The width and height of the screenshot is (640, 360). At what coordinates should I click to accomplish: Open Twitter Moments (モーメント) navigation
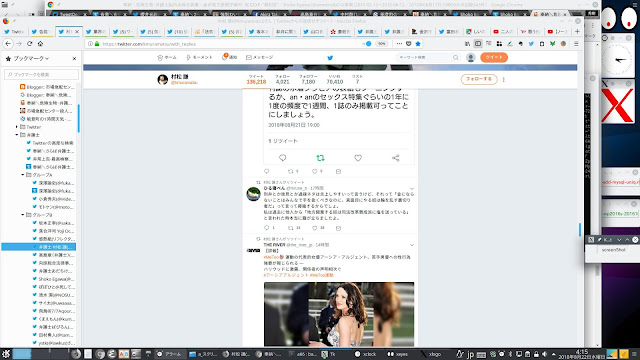coord(199,58)
